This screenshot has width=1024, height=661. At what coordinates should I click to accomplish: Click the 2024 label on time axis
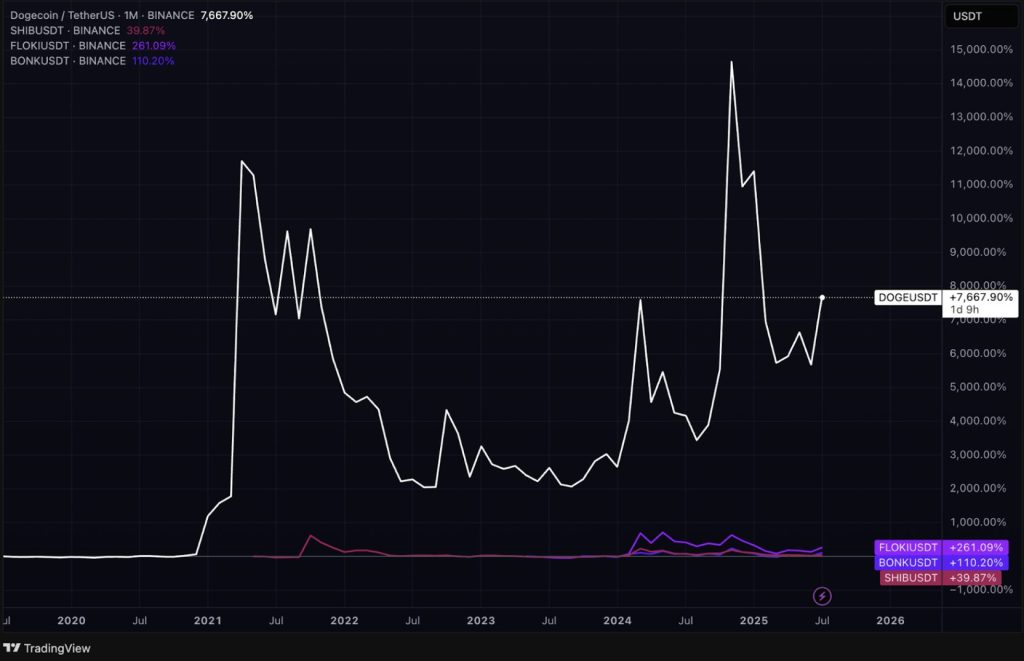617,621
